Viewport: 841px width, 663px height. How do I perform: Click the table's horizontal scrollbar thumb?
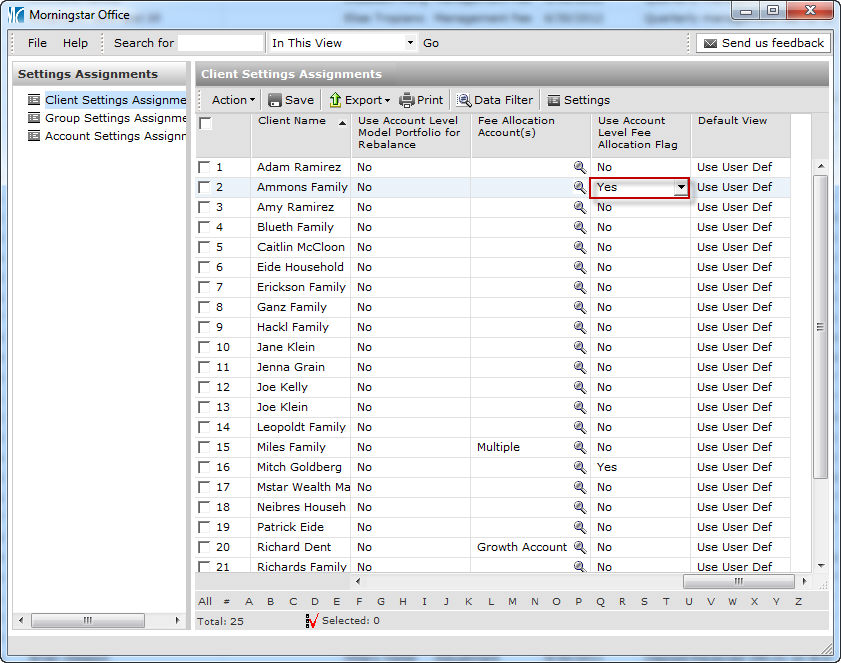point(738,581)
